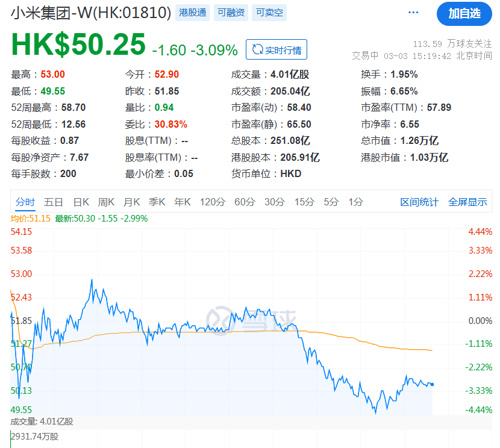This screenshot has height=448, width=500.
Task: Click the 委比 value 30.83%
Action: [171, 124]
